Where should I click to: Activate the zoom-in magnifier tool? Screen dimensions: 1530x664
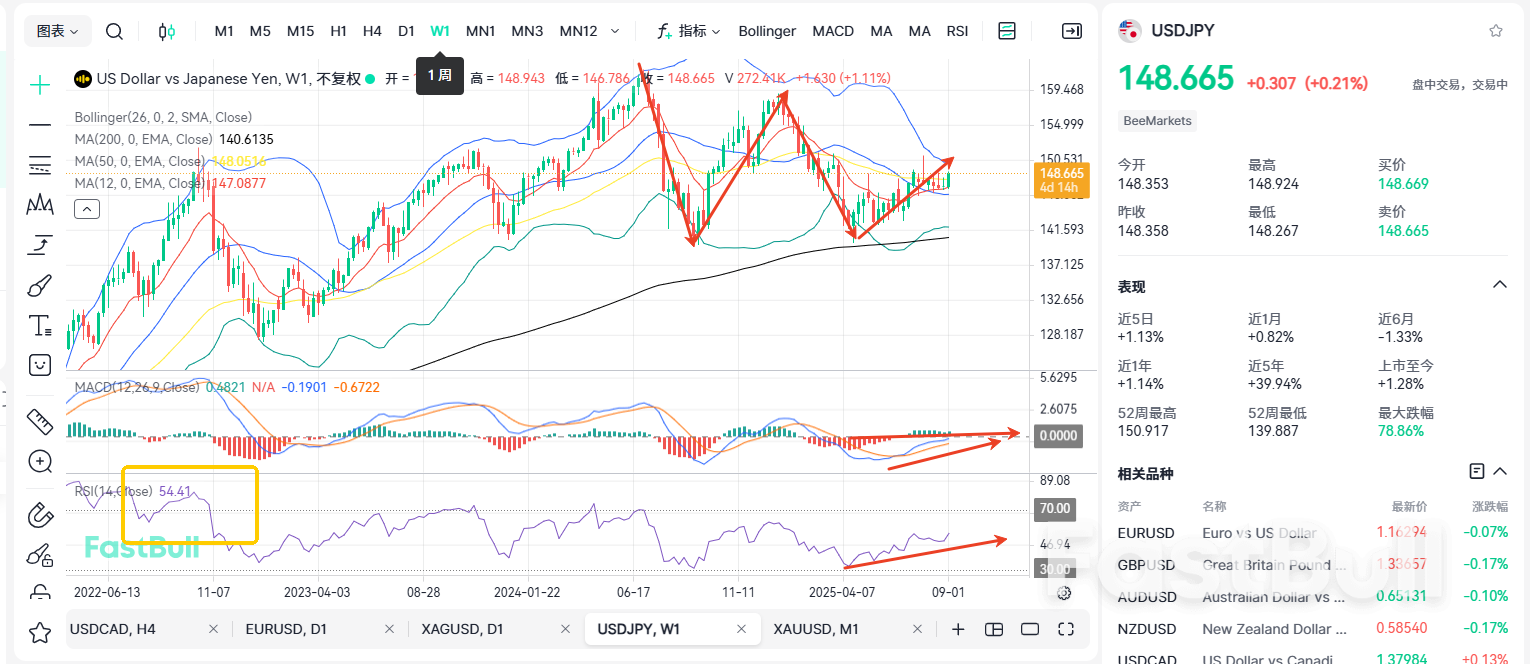tap(40, 461)
